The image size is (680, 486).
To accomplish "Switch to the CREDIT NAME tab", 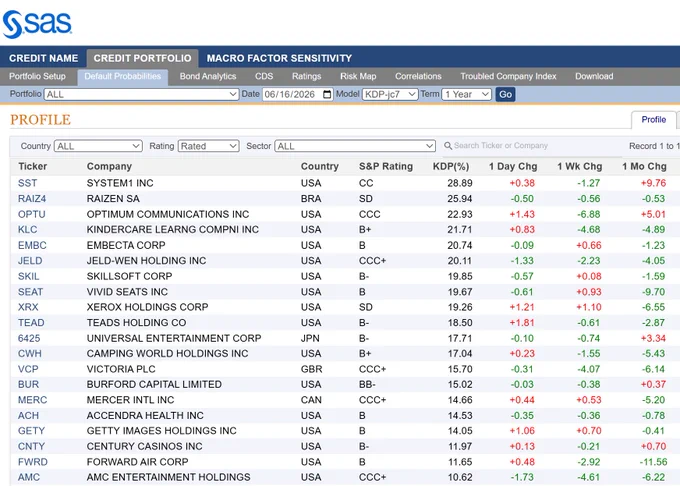I will pyautogui.click(x=43, y=58).
